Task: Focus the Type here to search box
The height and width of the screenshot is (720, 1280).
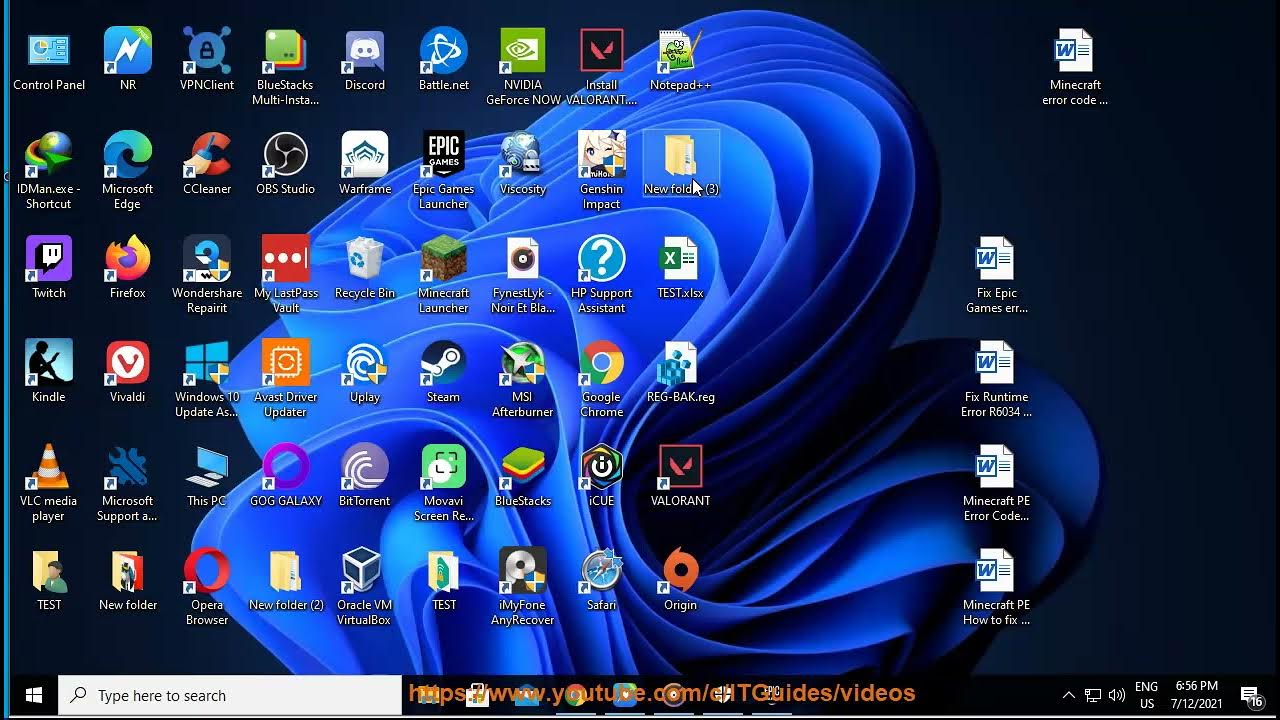Action: (x=230, y=695)
